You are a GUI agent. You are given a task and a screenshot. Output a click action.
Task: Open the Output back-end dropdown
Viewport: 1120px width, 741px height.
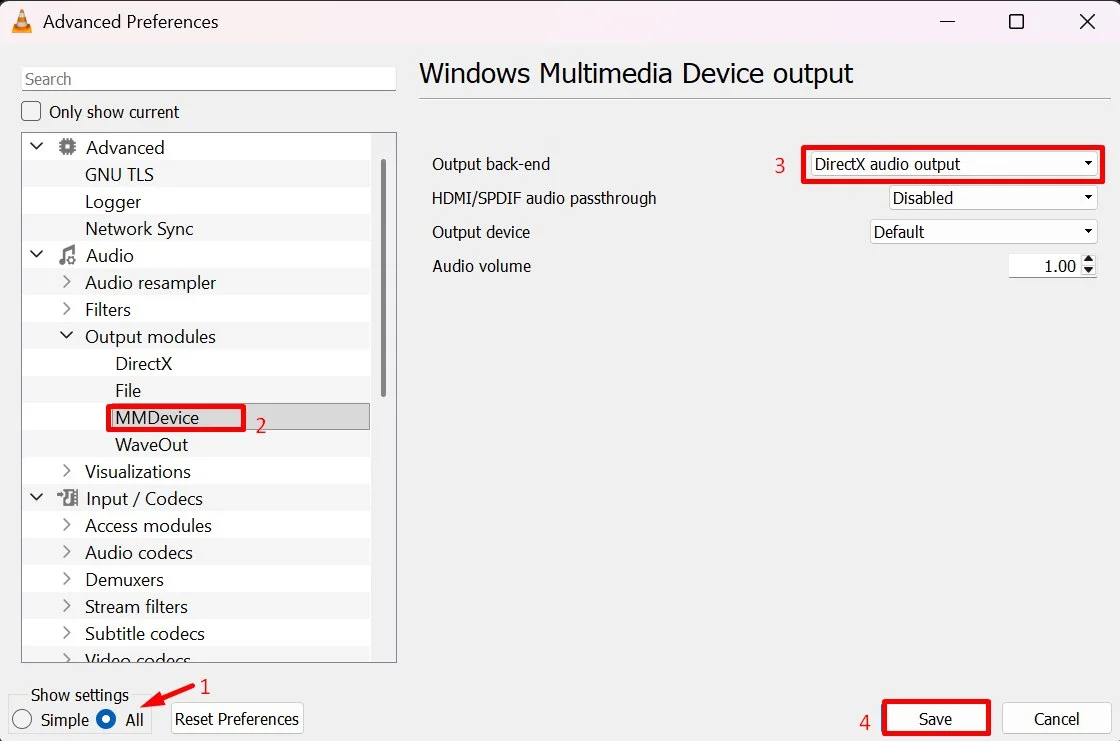[954, 164]
